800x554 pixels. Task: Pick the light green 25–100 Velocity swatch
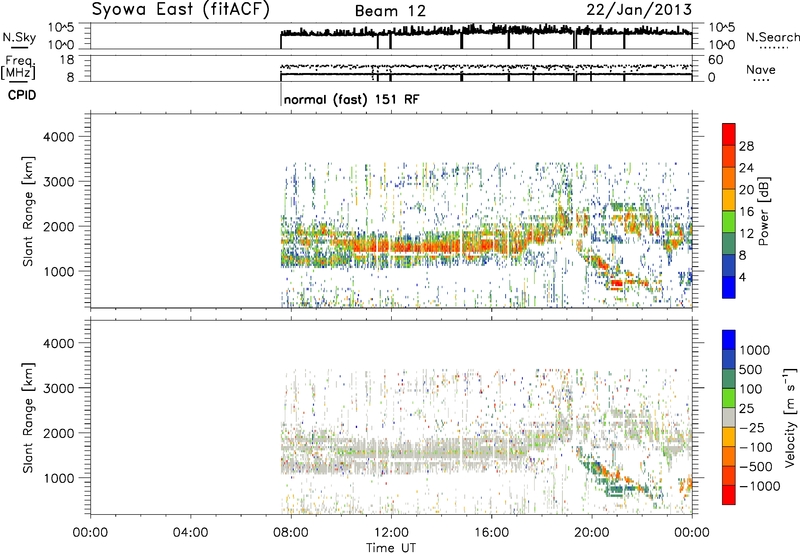point(729,398)
